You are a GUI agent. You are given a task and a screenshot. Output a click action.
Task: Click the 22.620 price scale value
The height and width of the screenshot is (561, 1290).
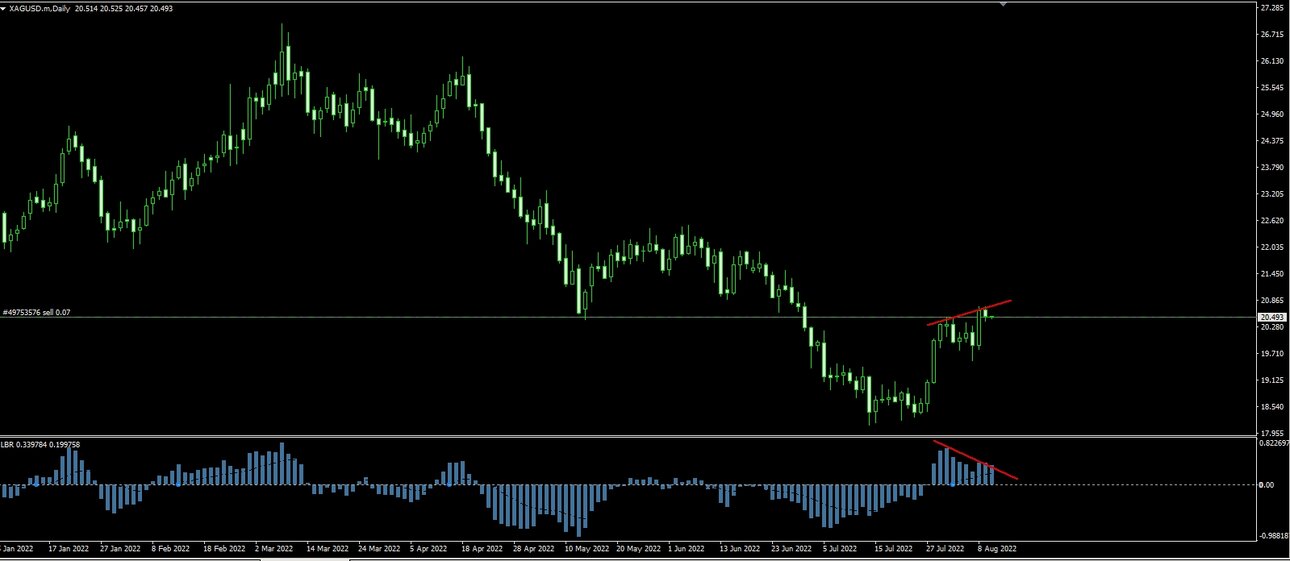coord(1272,221)
